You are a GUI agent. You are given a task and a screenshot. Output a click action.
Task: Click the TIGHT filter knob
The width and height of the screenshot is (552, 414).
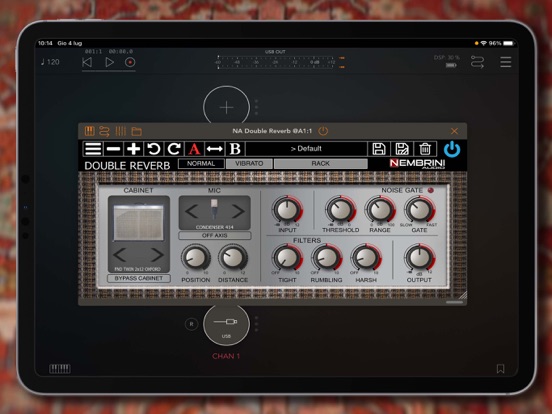click(x=287, y=258)
